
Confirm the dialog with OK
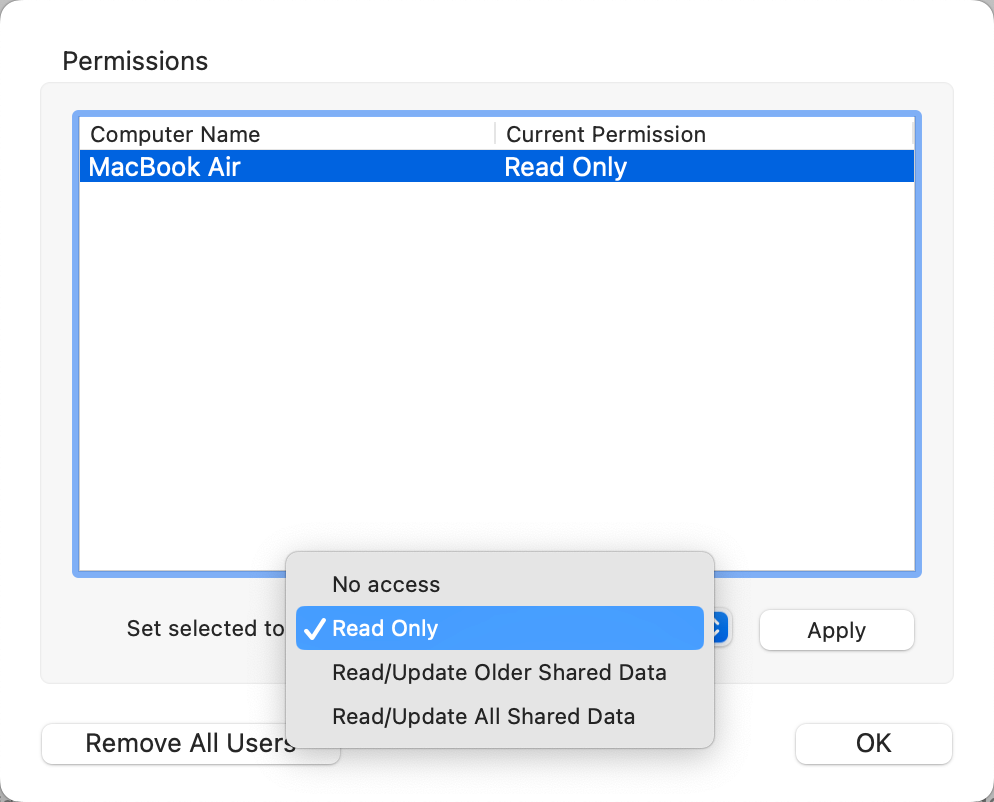tap(873, 744)
